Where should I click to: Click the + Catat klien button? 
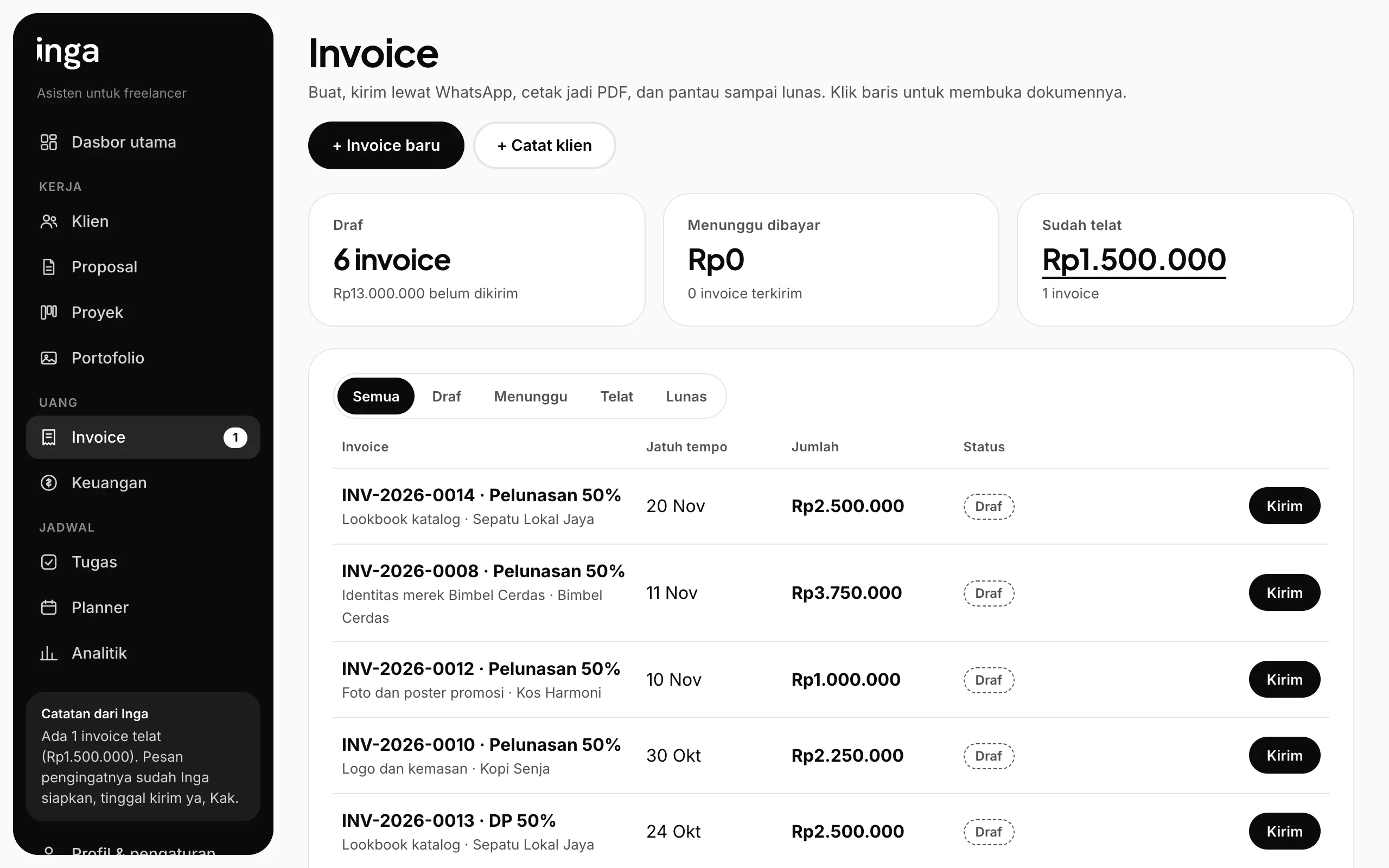[x=544, y=145]
